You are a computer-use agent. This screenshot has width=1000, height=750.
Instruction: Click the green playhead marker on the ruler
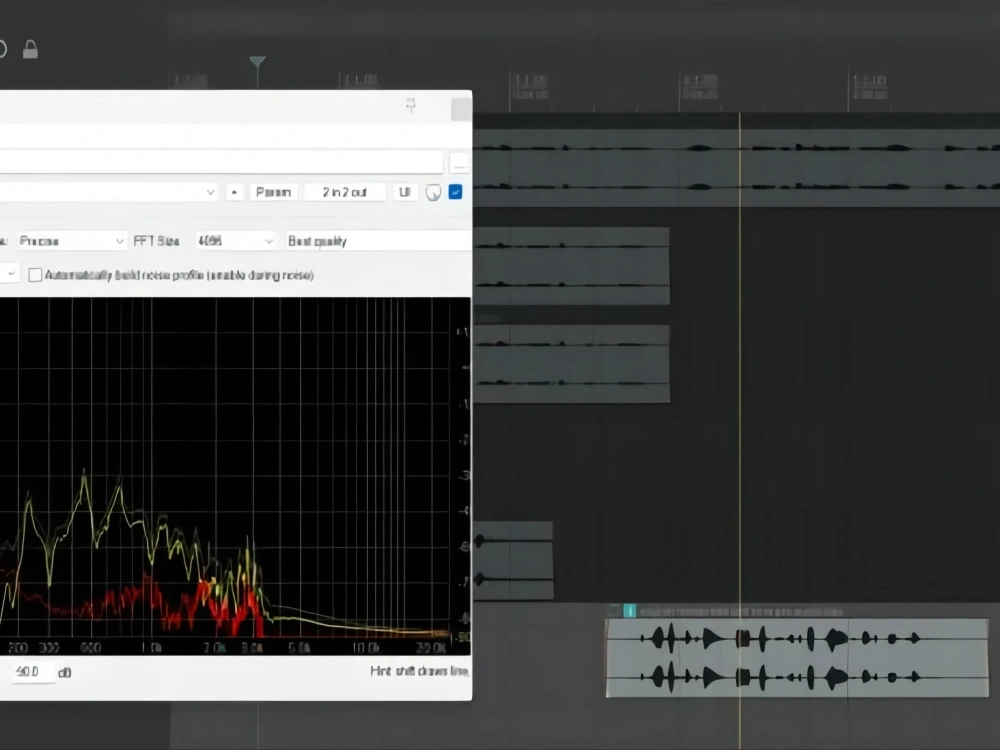[x=258, y=62]
